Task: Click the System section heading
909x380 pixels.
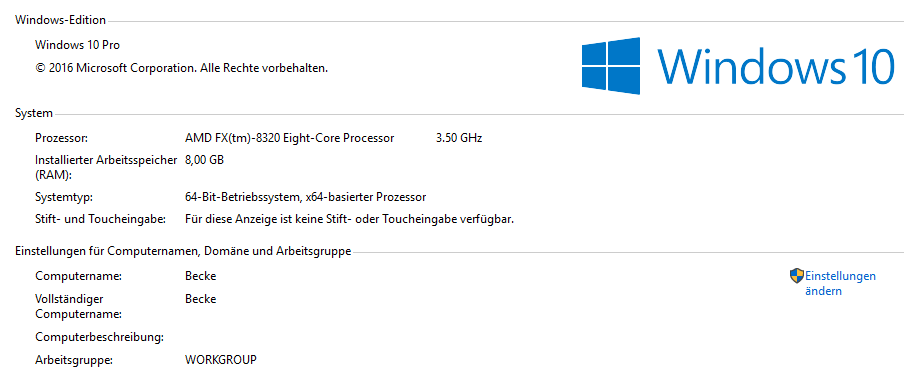Action: [x=34, y=113]
